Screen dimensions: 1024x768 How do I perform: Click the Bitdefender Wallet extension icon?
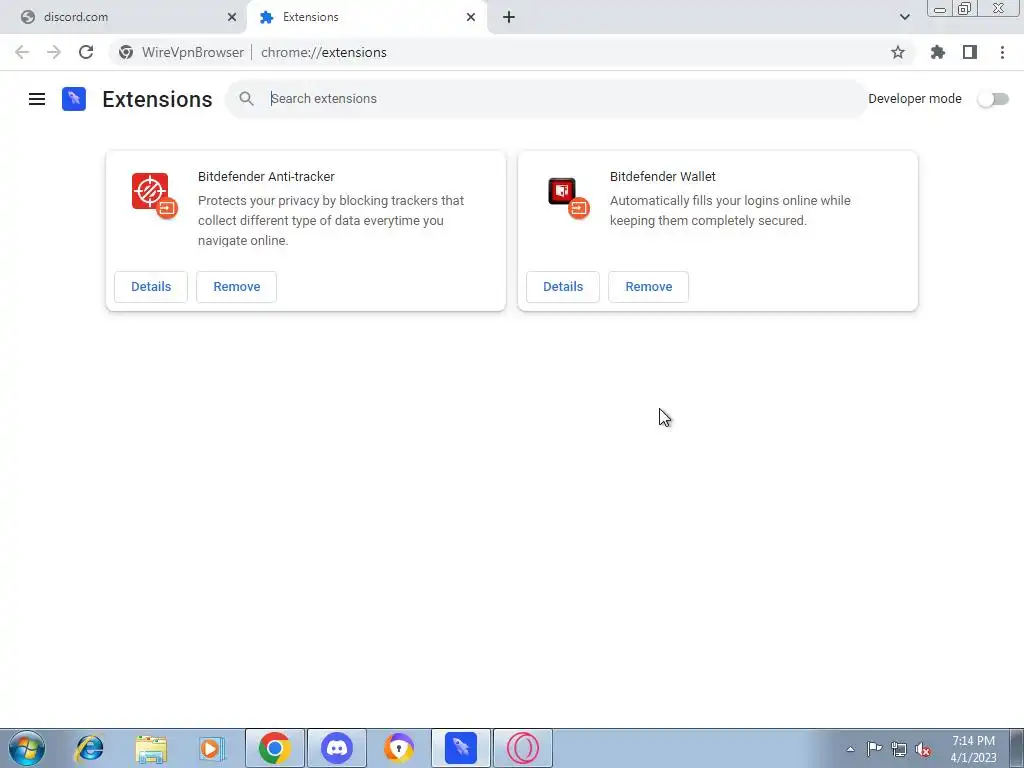click(568, 198)
